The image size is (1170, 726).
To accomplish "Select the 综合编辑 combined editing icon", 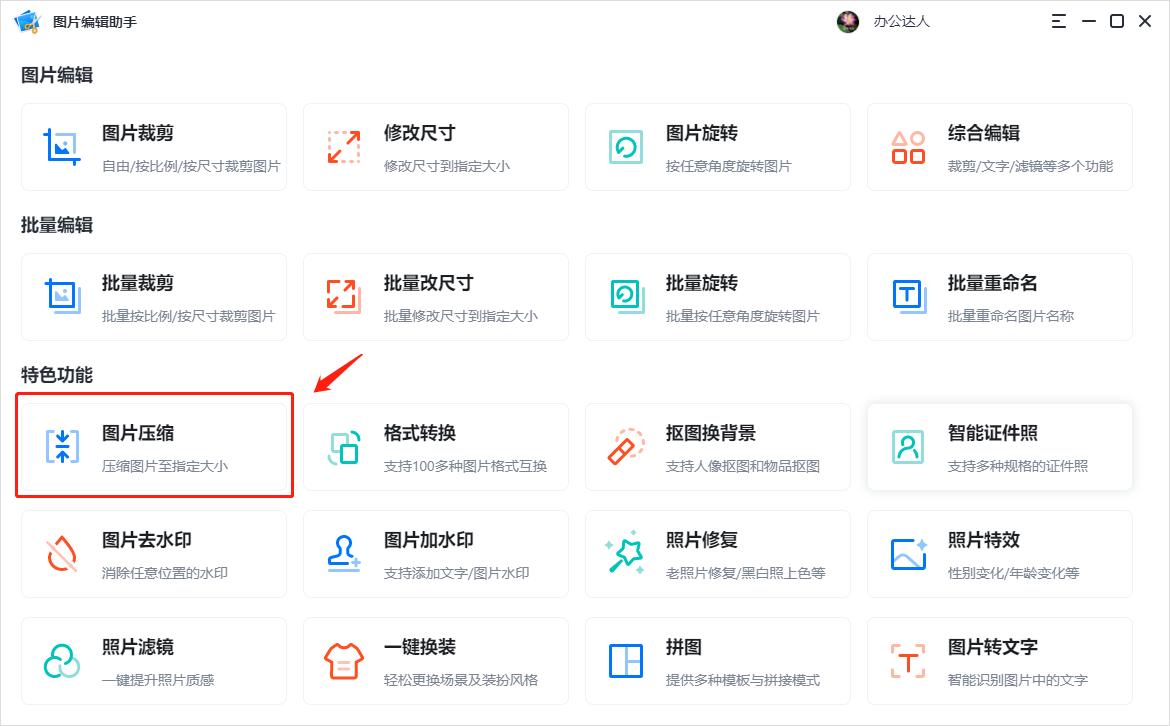I will click(x=907, y=145).
